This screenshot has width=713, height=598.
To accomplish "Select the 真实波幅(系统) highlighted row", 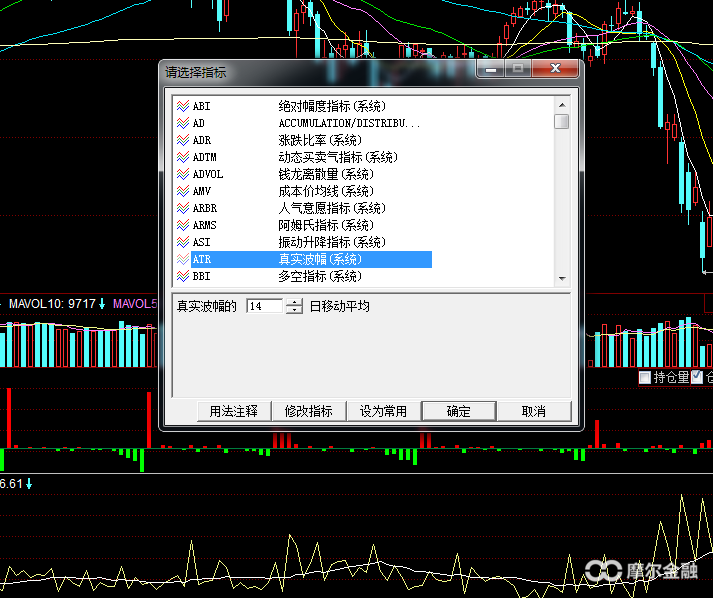I will [303, 259].
